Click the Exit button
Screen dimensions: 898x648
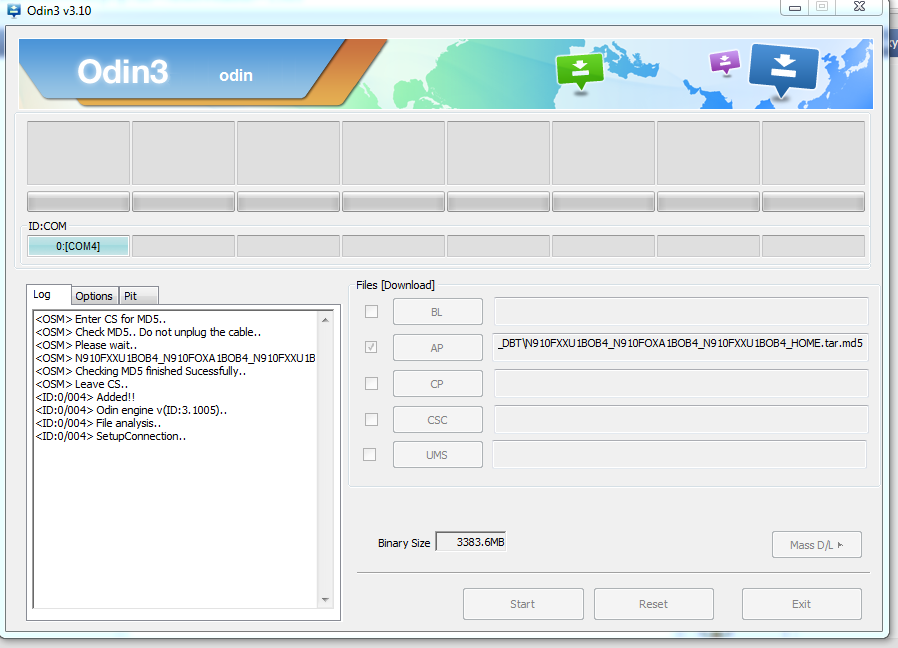tap(801, 604)
